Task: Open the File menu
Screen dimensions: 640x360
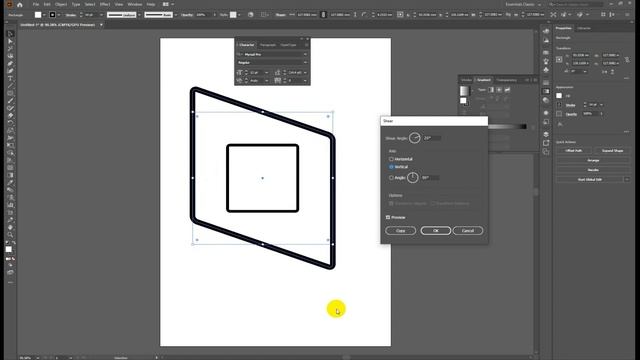Action: 36,4
